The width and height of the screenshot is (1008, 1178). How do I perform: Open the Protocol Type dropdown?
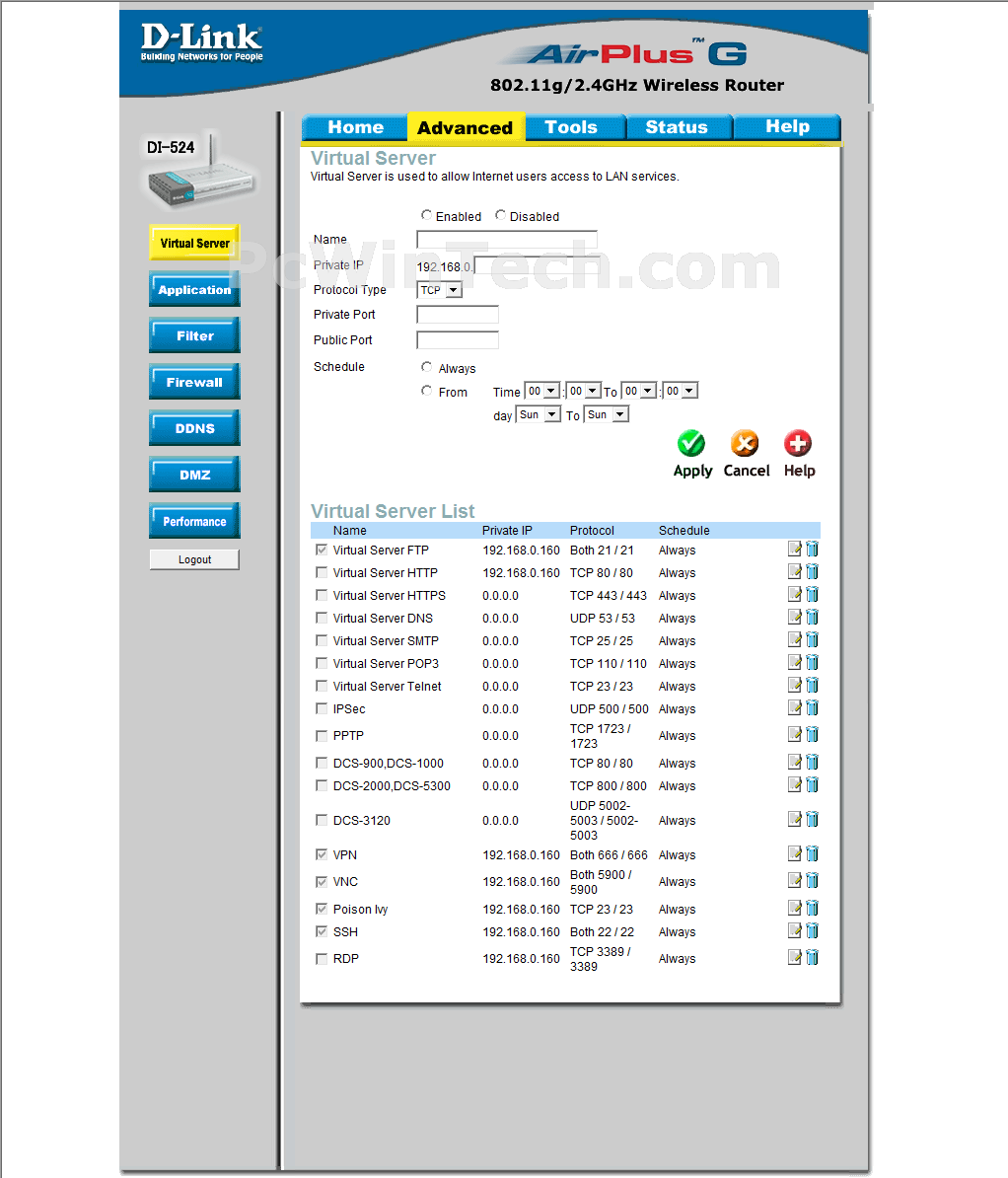440,290
